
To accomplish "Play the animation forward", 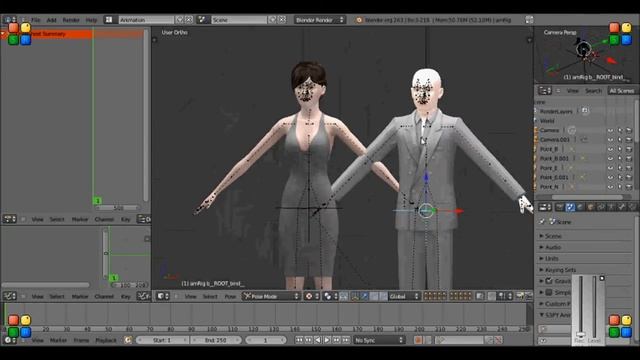I will click(327, 340).
